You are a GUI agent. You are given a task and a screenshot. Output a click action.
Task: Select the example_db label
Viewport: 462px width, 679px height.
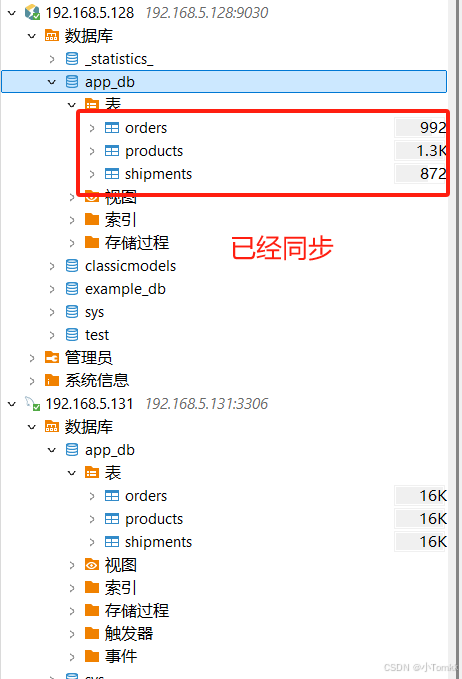click(x=125, y=288)
